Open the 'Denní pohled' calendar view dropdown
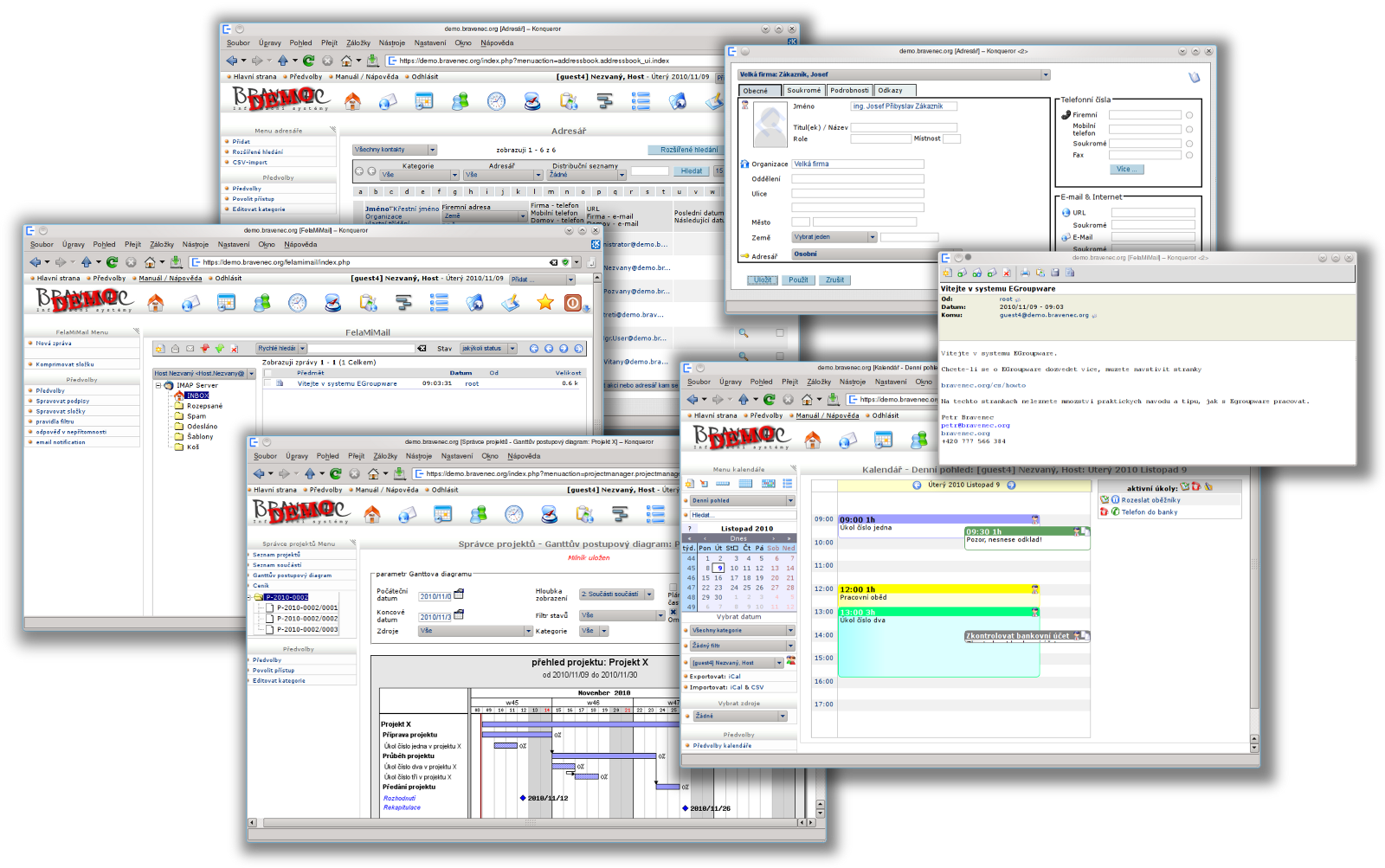The image size is (1385, 868). 742,500
